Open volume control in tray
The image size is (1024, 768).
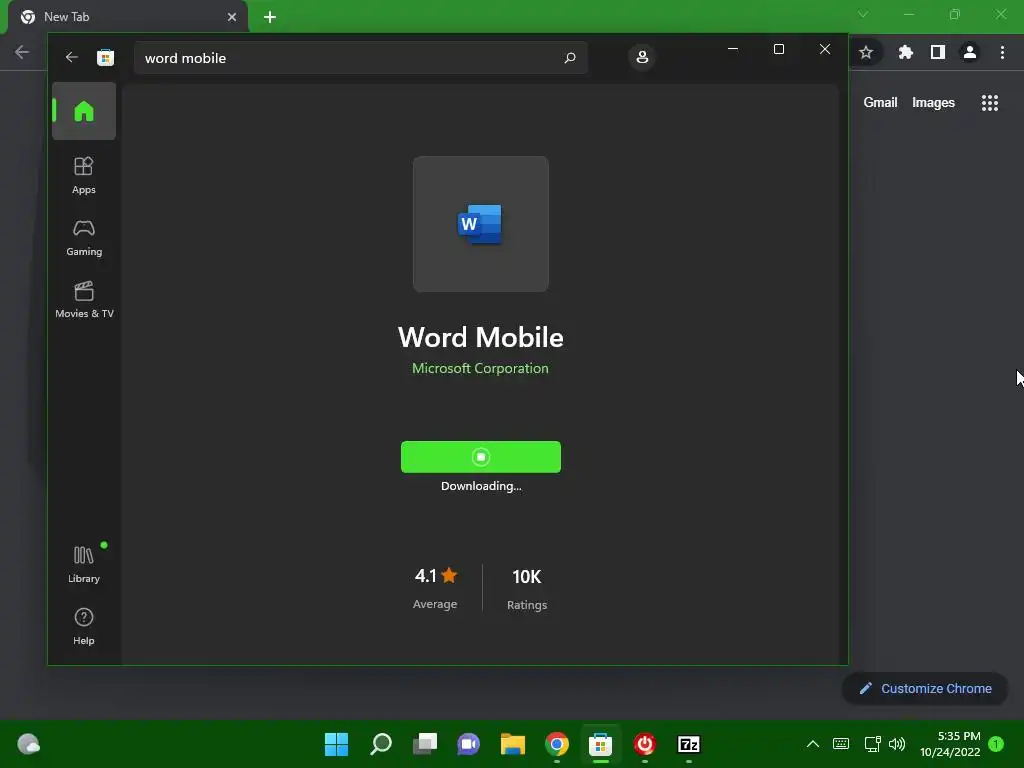(x=897, y=744)
